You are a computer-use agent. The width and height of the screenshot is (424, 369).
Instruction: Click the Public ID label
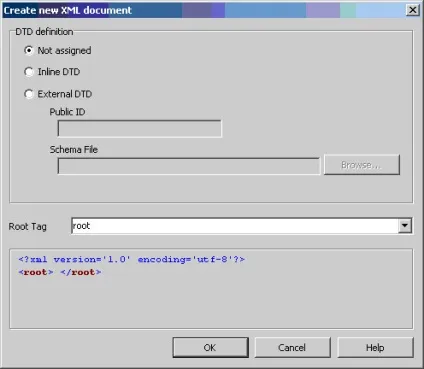coord(67,112)
